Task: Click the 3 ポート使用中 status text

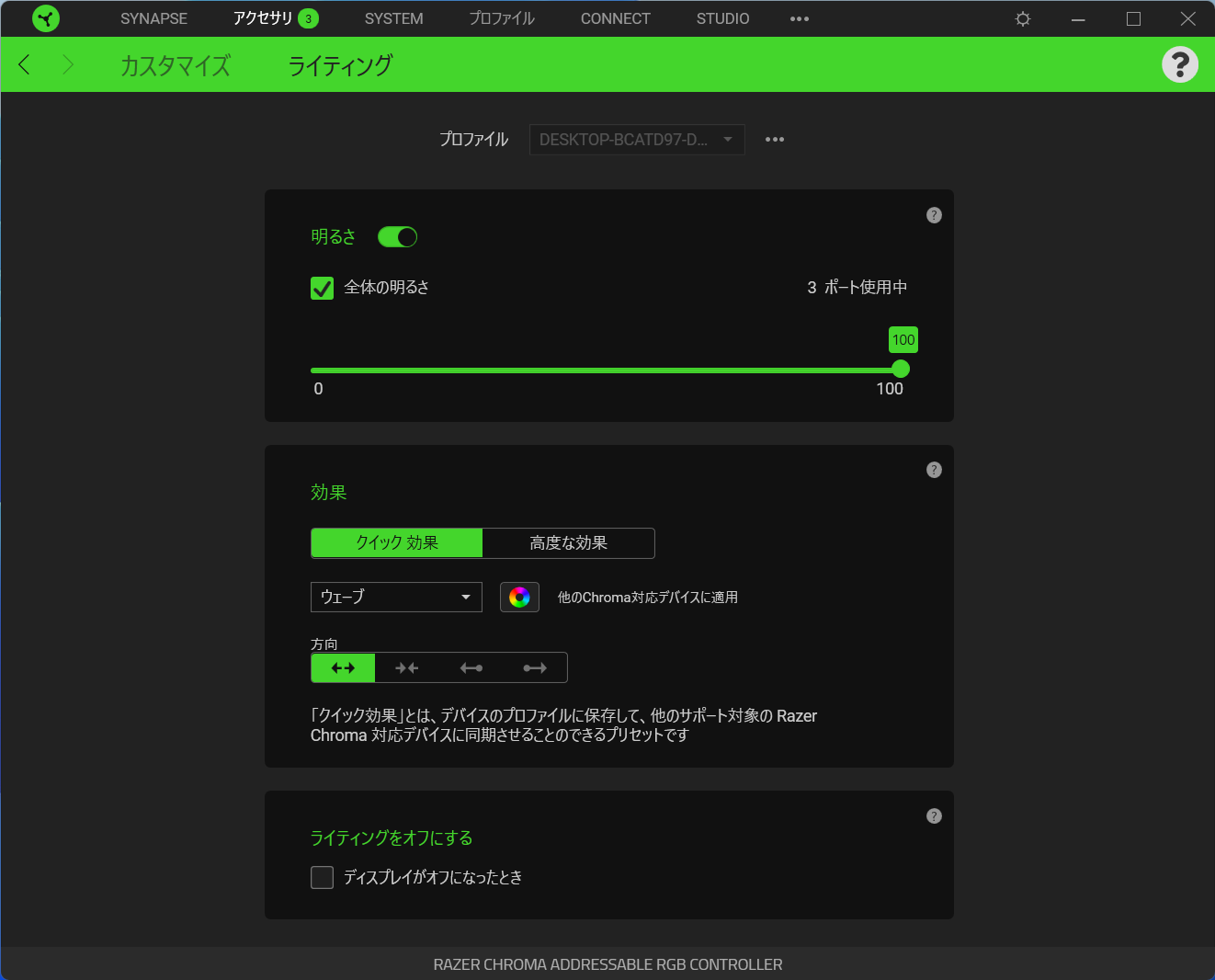Action: tap(857, 288)
